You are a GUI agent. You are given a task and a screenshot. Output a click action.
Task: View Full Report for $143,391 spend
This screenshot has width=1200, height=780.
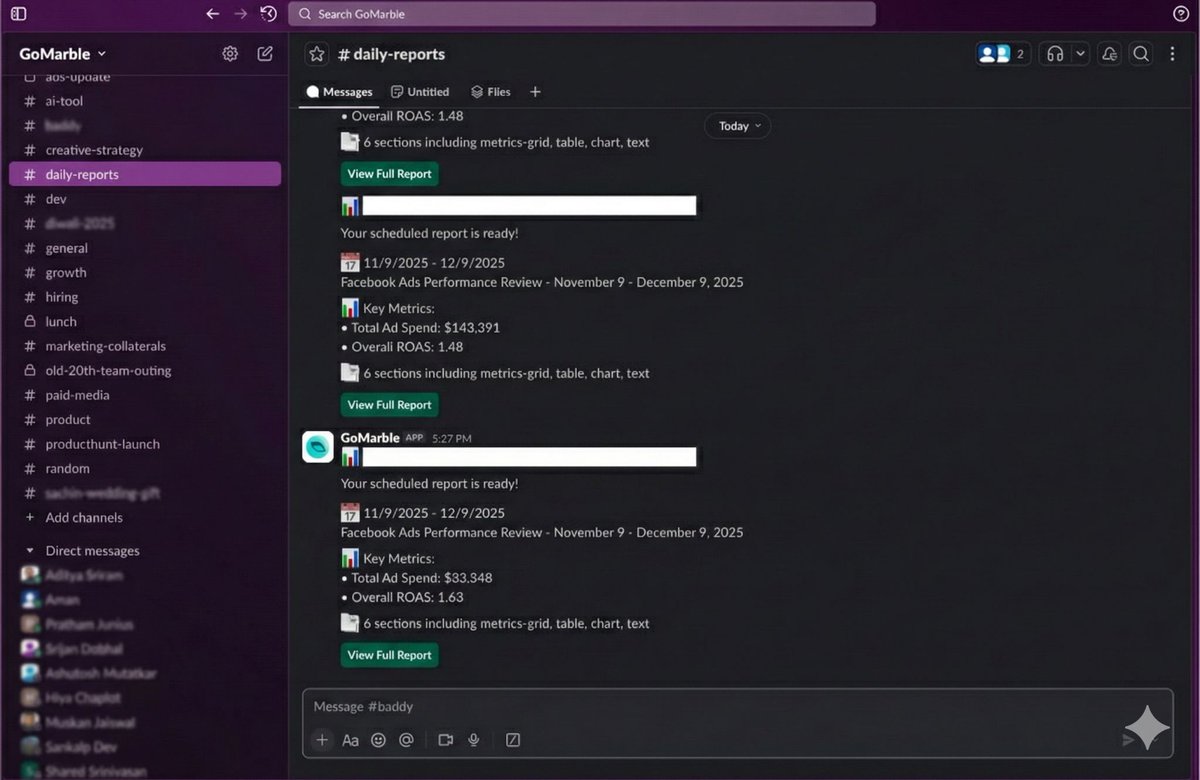tap(389, 405)
